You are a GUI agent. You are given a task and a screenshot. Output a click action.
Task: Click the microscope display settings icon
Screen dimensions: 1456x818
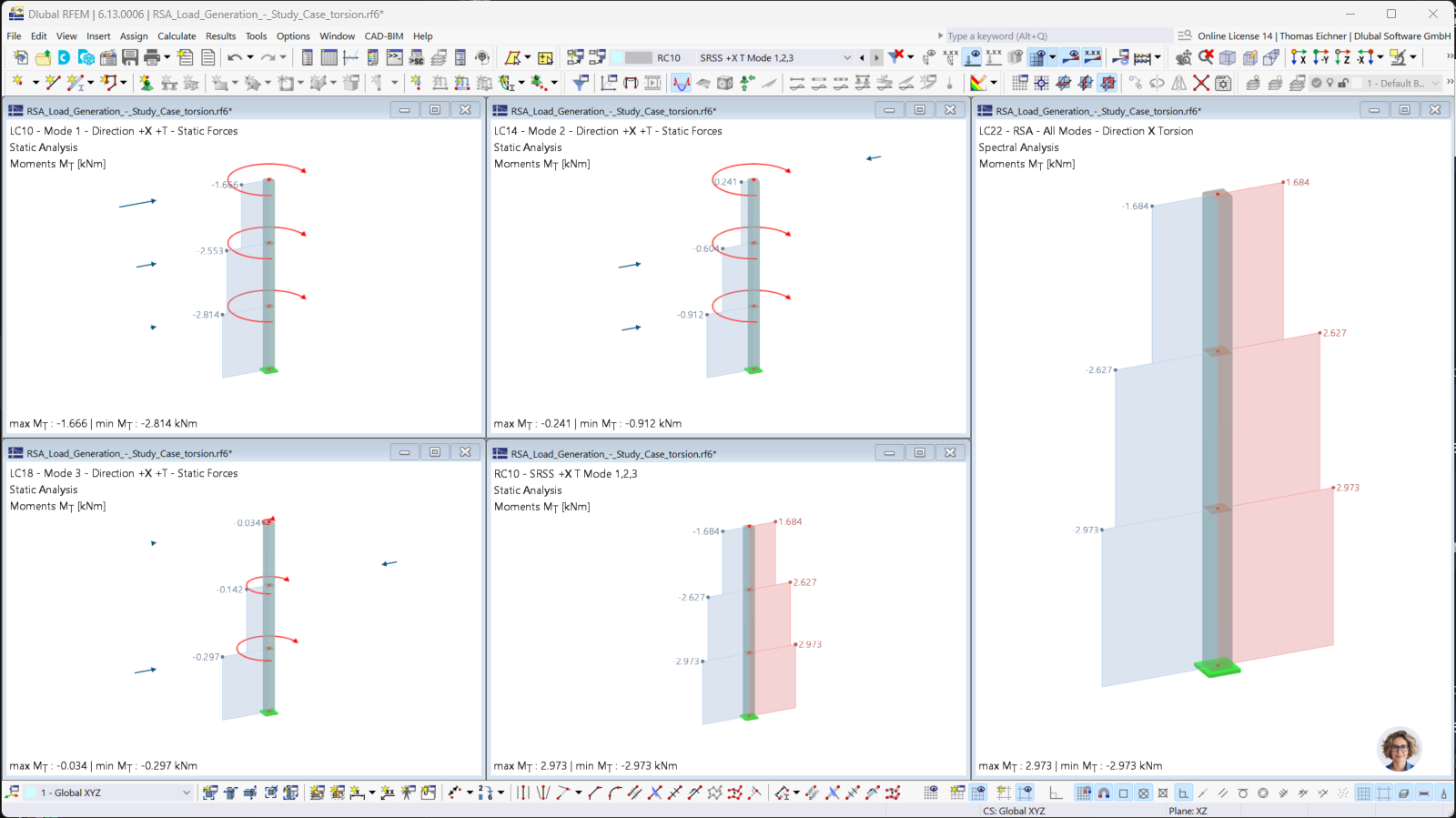point(1399,57)
